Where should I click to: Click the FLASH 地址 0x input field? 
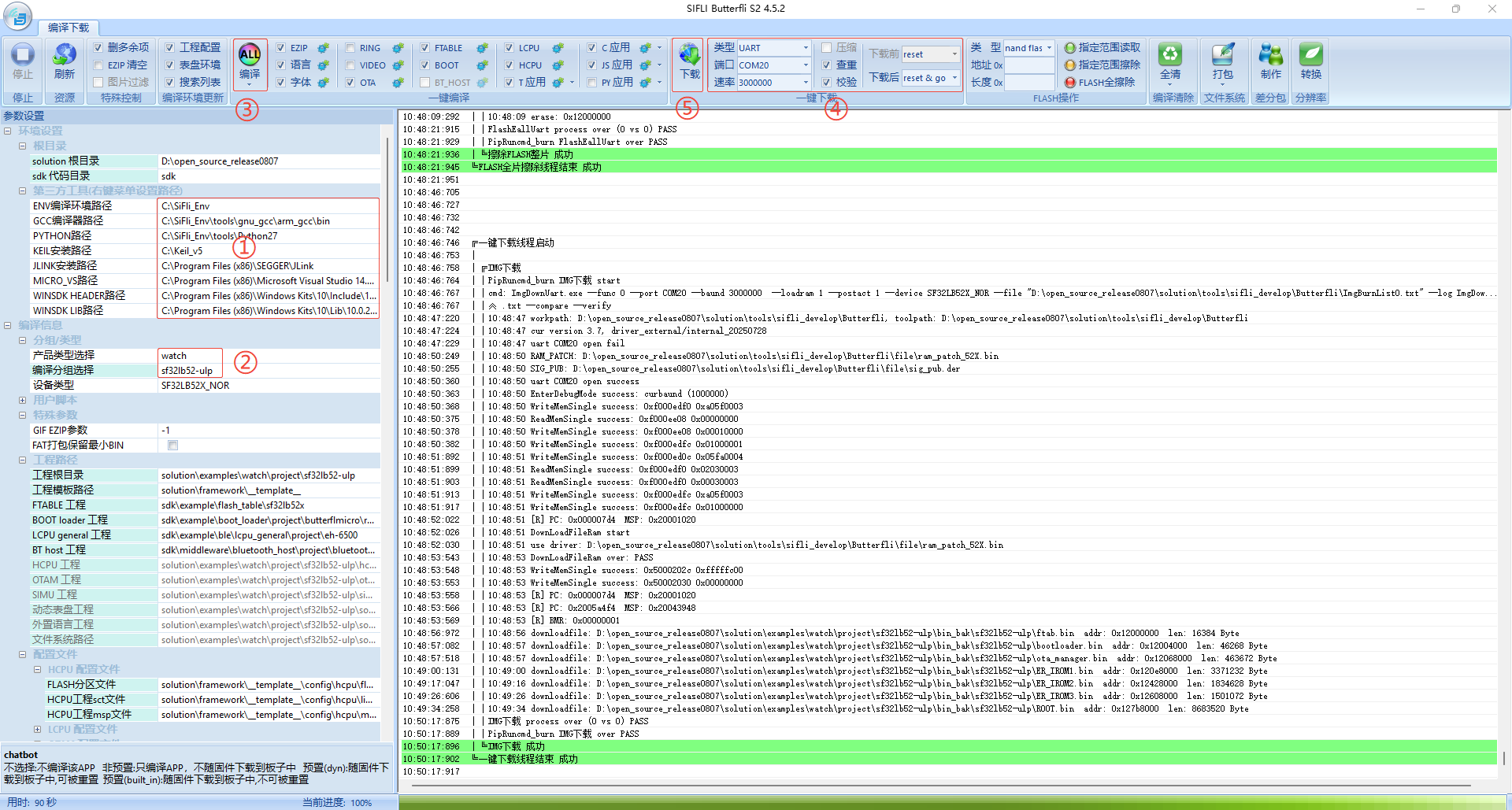[x=1029, y=65]
